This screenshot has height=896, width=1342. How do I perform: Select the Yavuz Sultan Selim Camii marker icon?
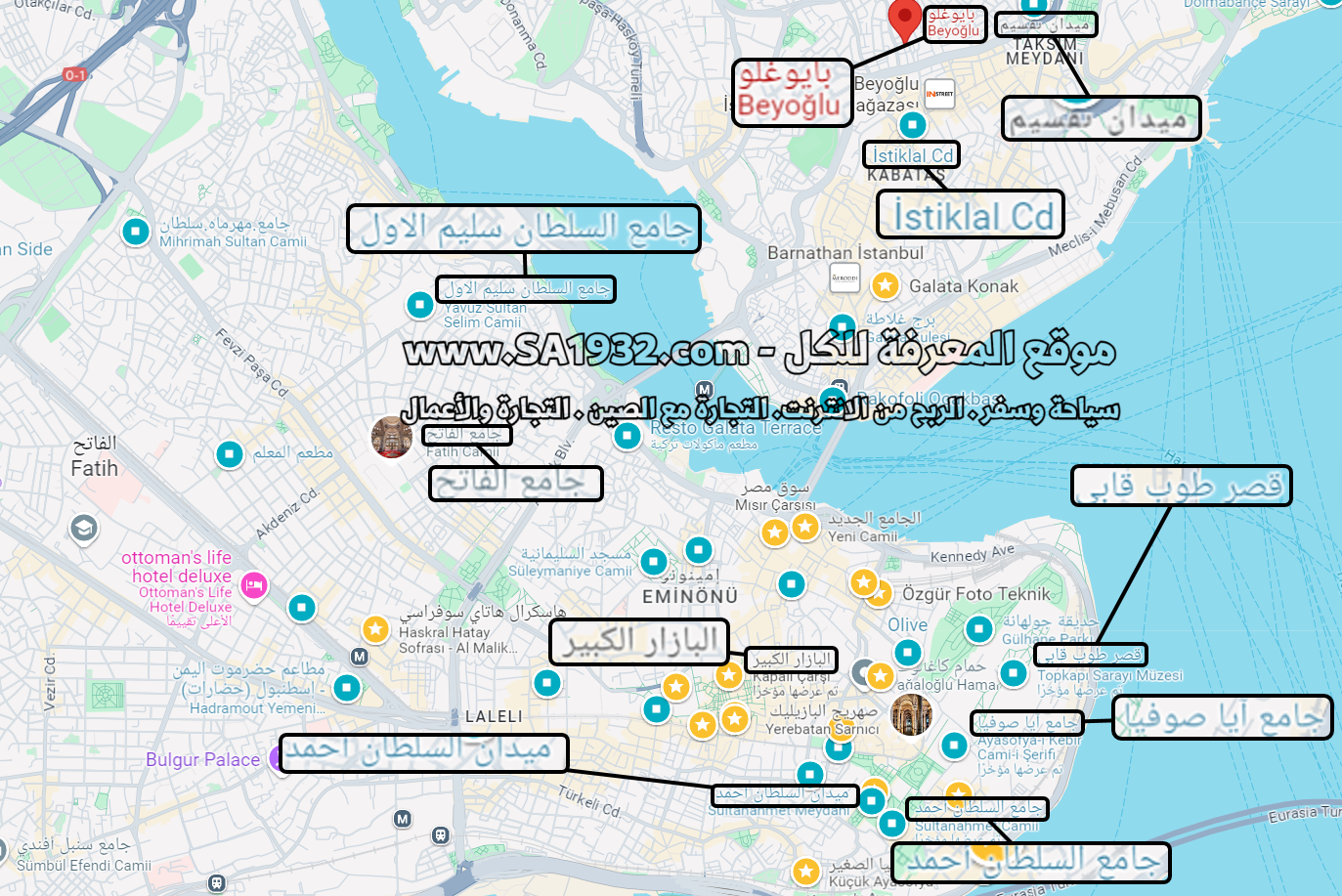click(419, 305)
